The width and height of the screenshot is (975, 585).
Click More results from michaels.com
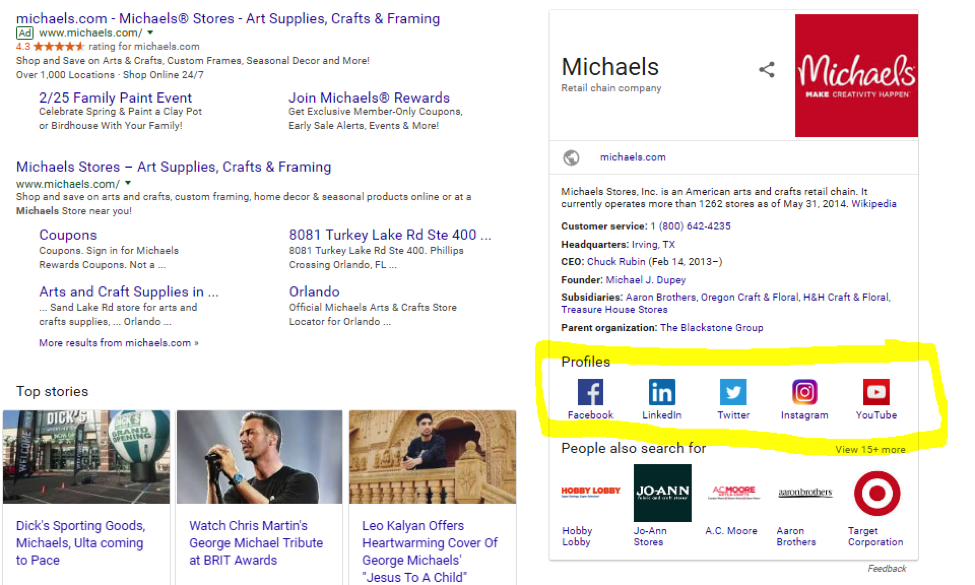pos(119,343)
